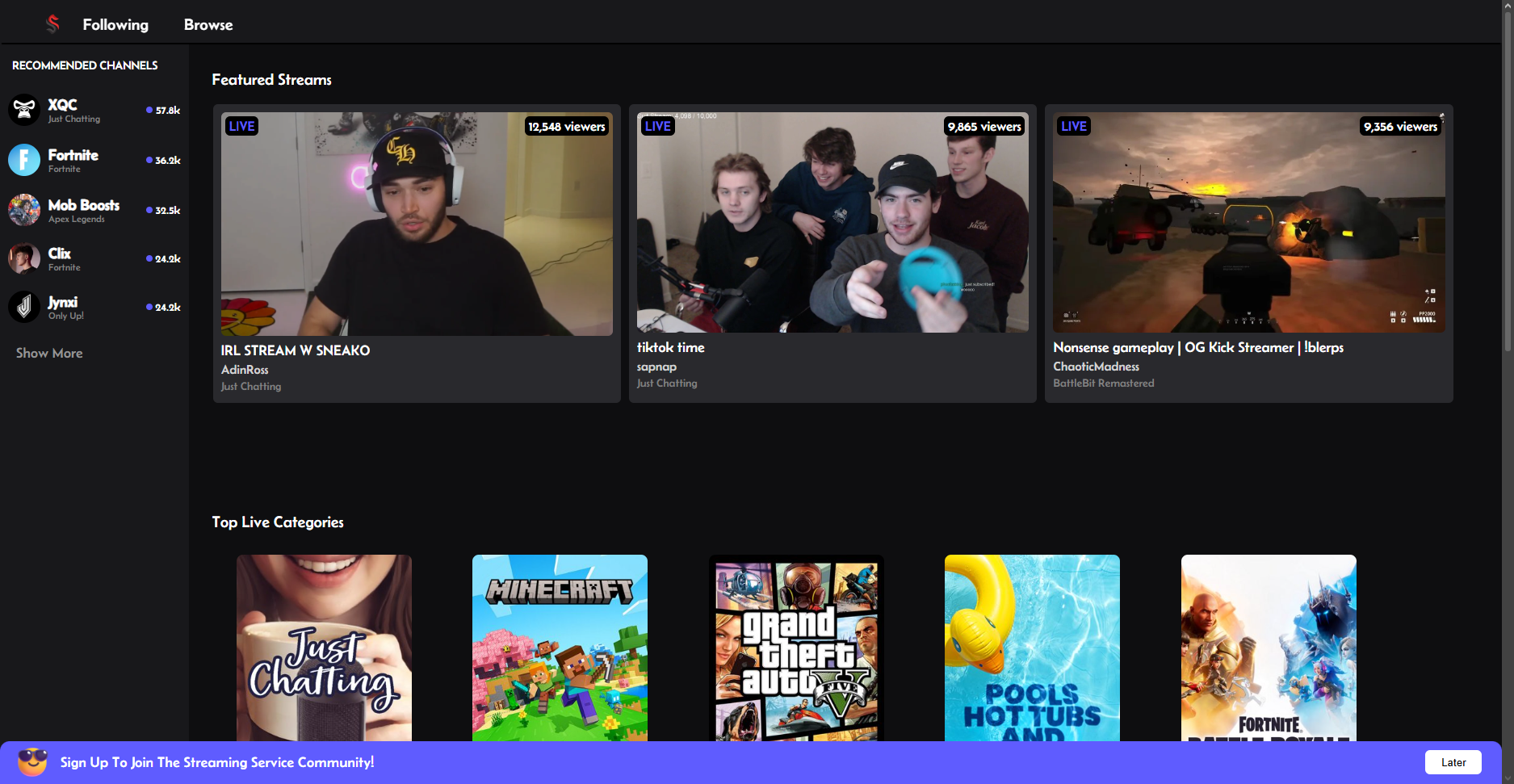Click the 12,548 viewers badge
Screen dimensions: 1514x784
point(566,126)
